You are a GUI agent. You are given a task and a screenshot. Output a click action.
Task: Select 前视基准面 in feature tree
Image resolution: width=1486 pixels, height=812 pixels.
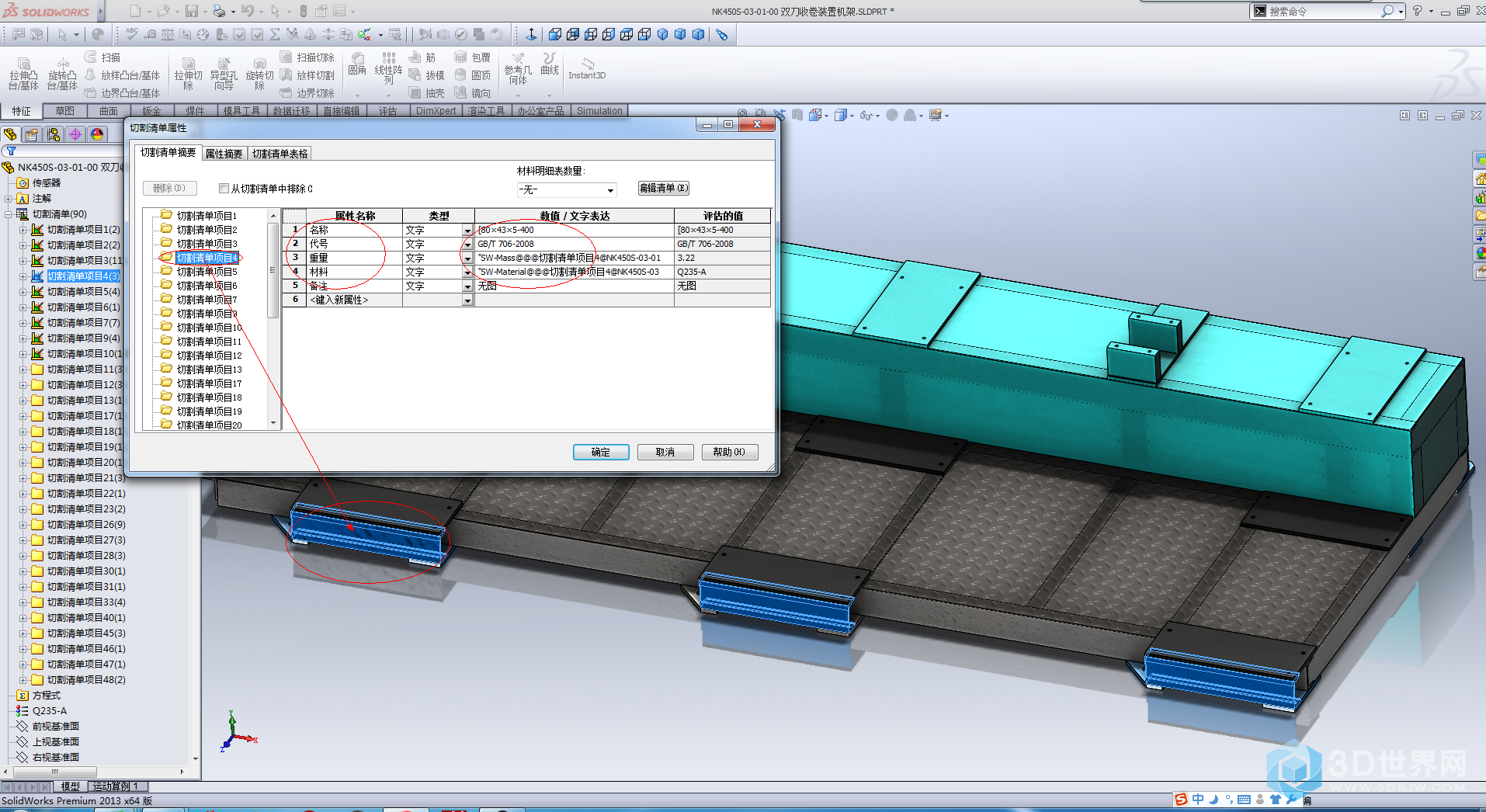[55, 727]
